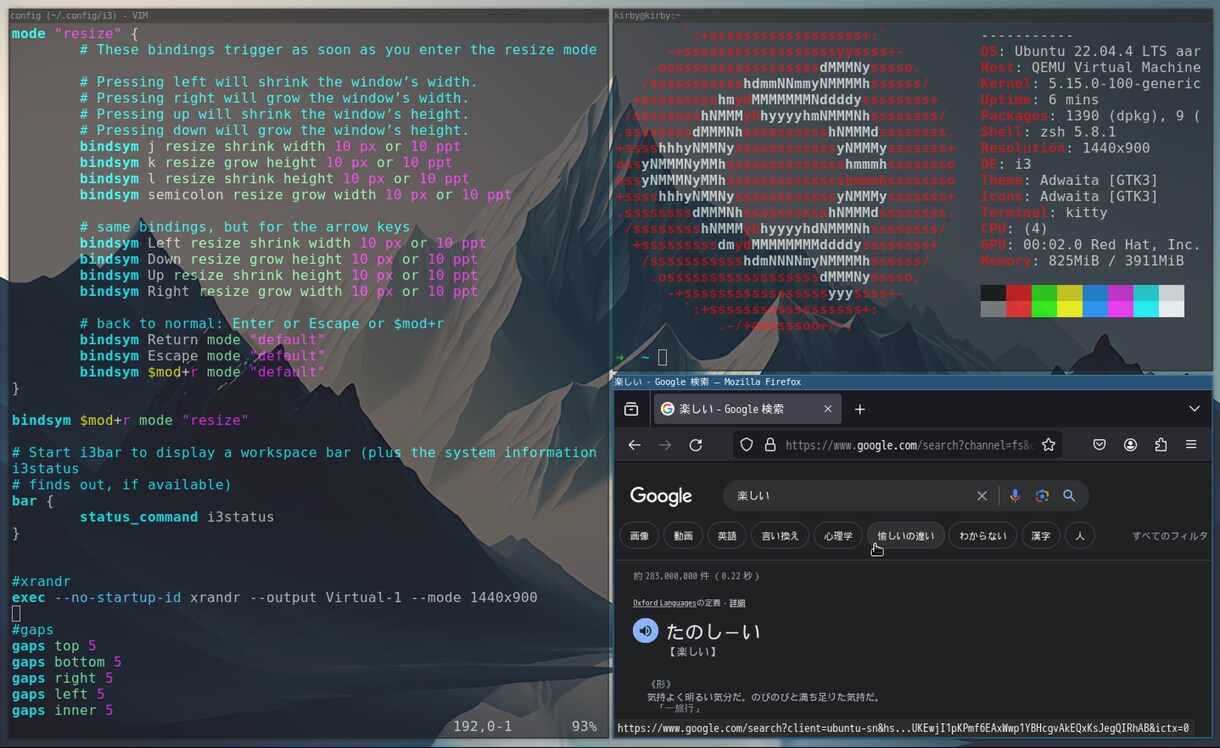1220x748 pixels.
Task: Open the Firefox account icon
Action: (x=1130, y=445)
